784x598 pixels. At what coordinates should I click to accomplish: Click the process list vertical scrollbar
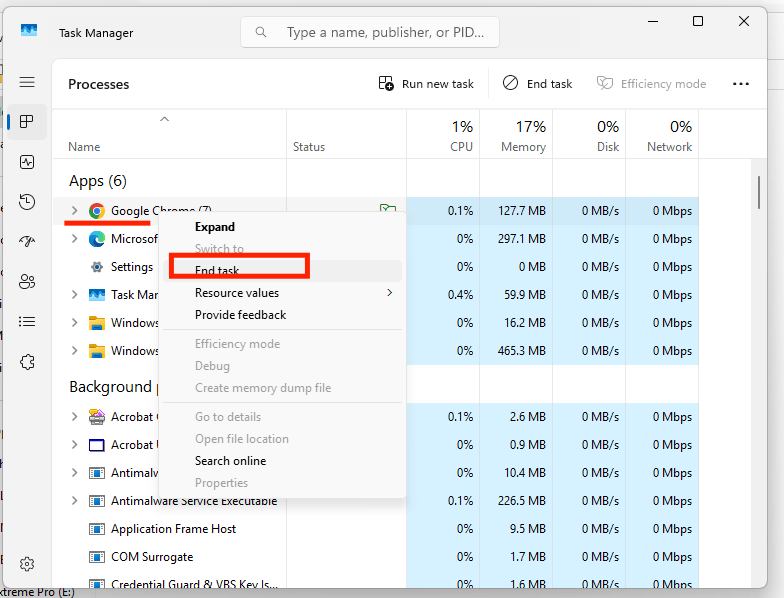tap(758, 192)
